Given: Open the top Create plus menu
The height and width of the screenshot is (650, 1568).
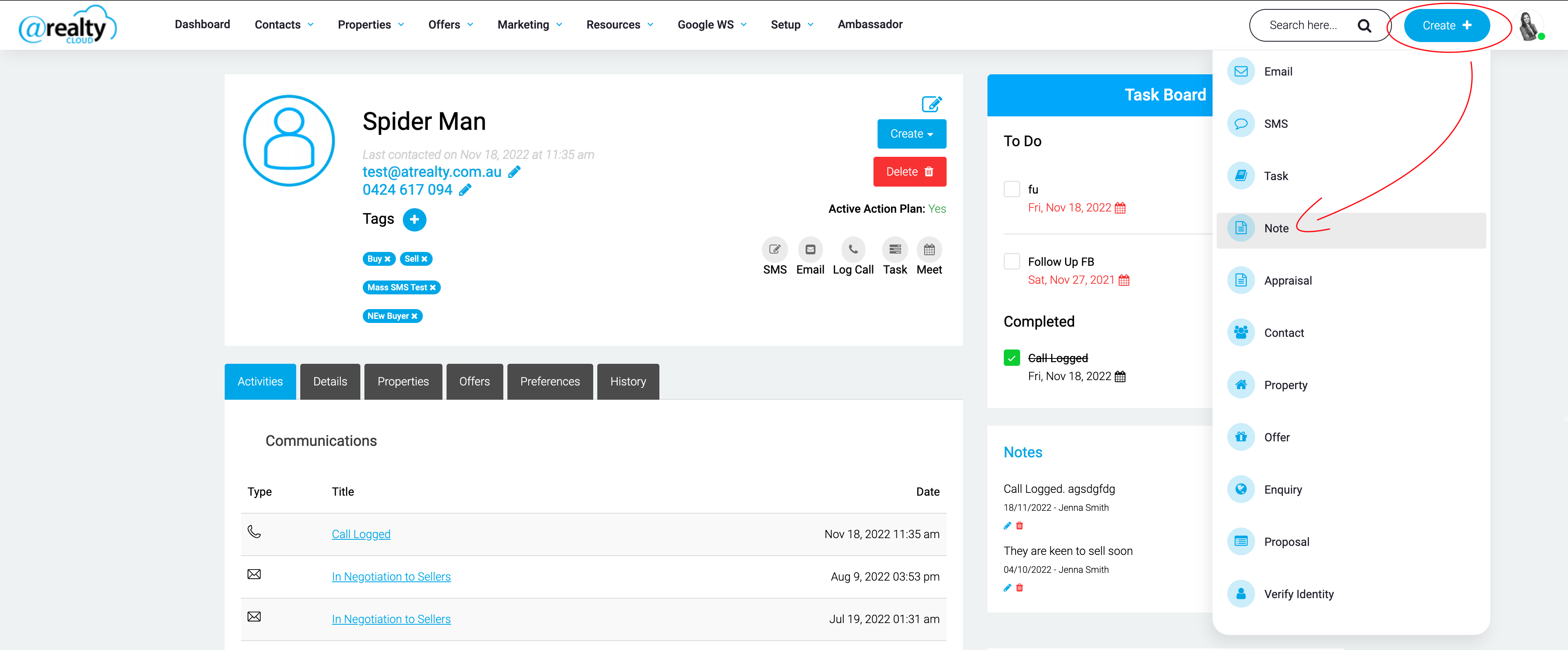Looking at the screenshot, I should click(1446, 26).
